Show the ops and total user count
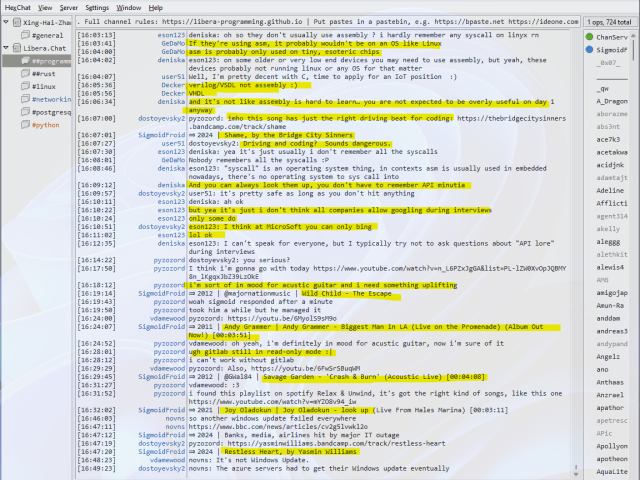640x480 pixels. click(x=608, y=20)
